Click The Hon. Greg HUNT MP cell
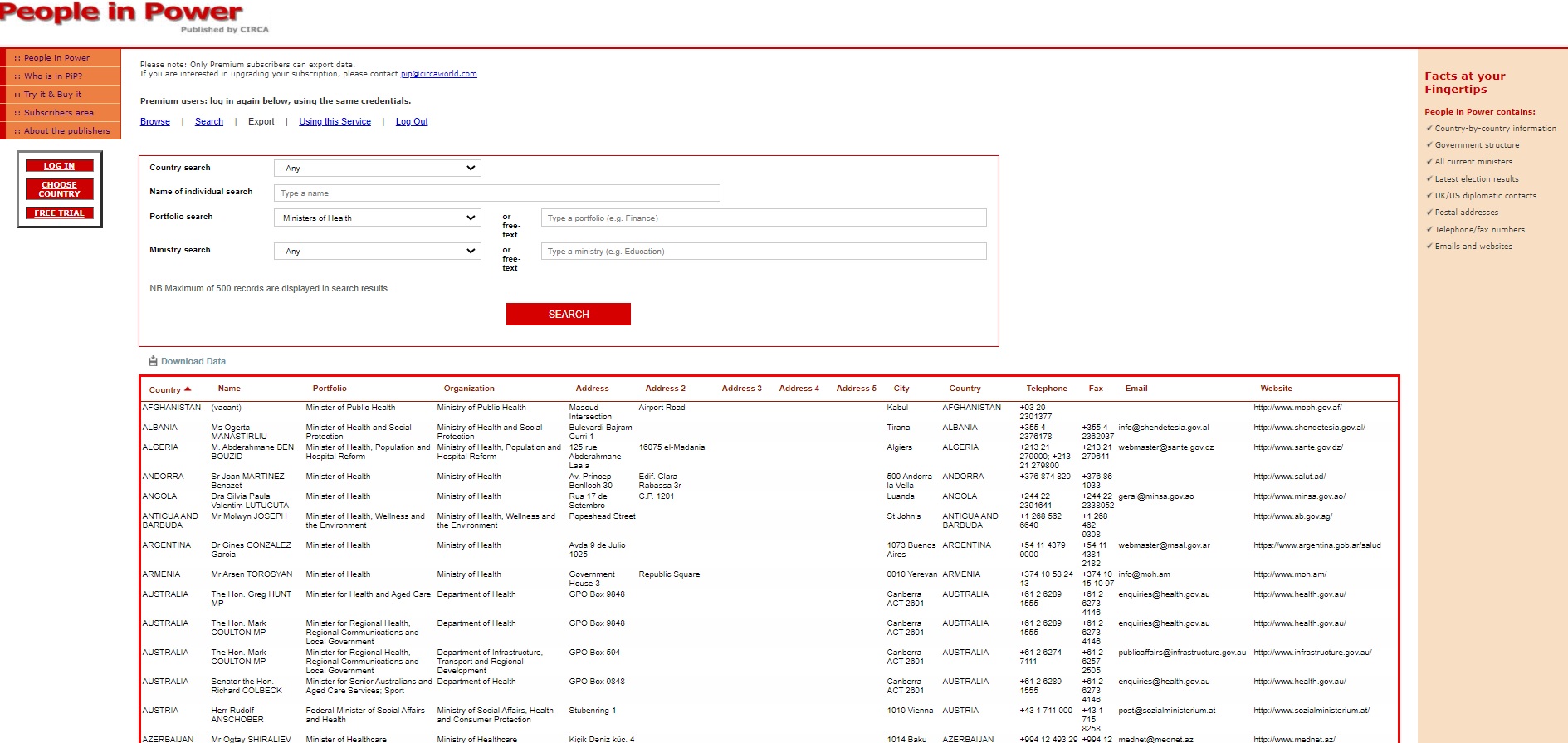 [x=251, y=599]
